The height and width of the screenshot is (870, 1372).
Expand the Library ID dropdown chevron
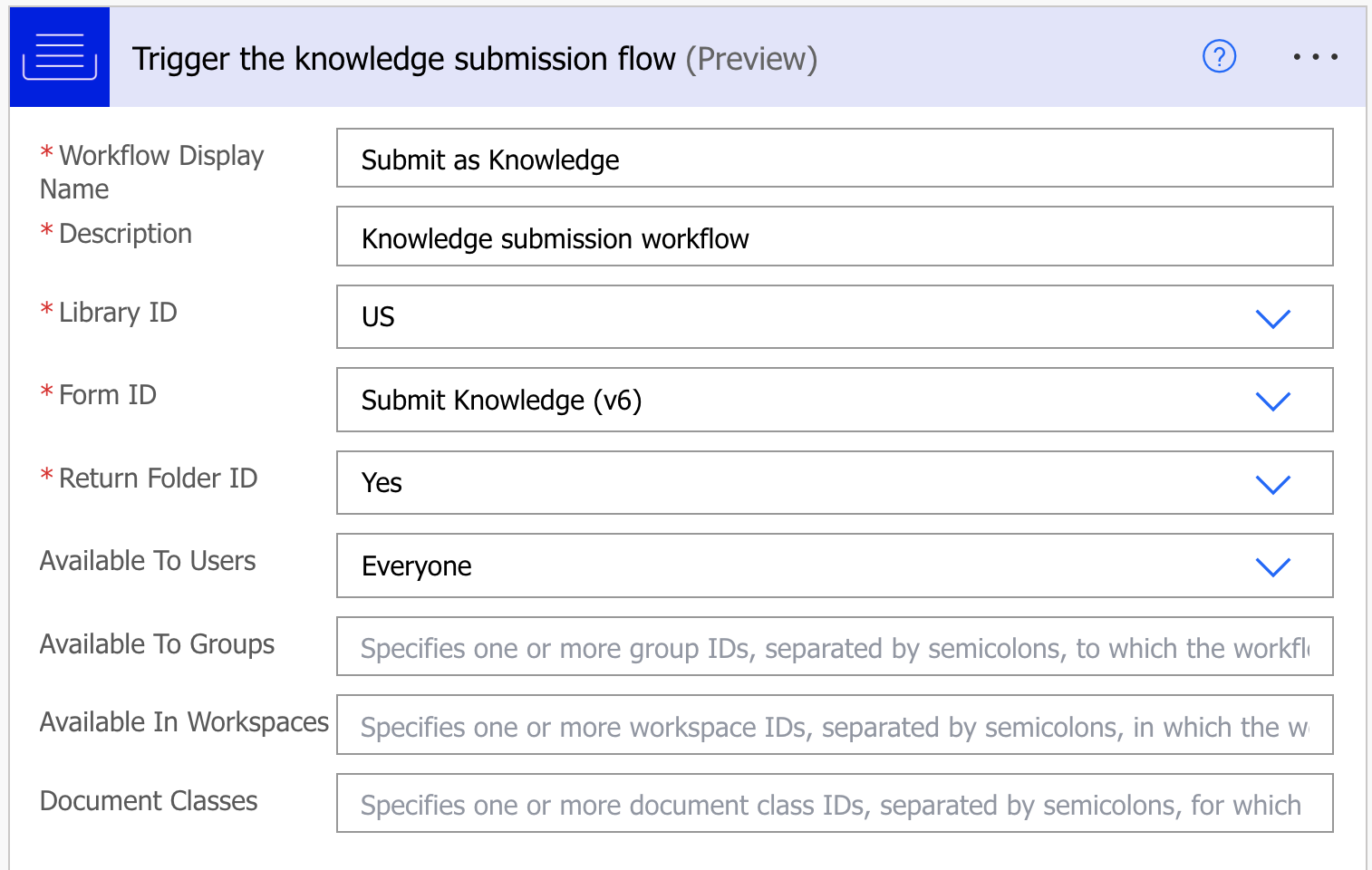1272,318
